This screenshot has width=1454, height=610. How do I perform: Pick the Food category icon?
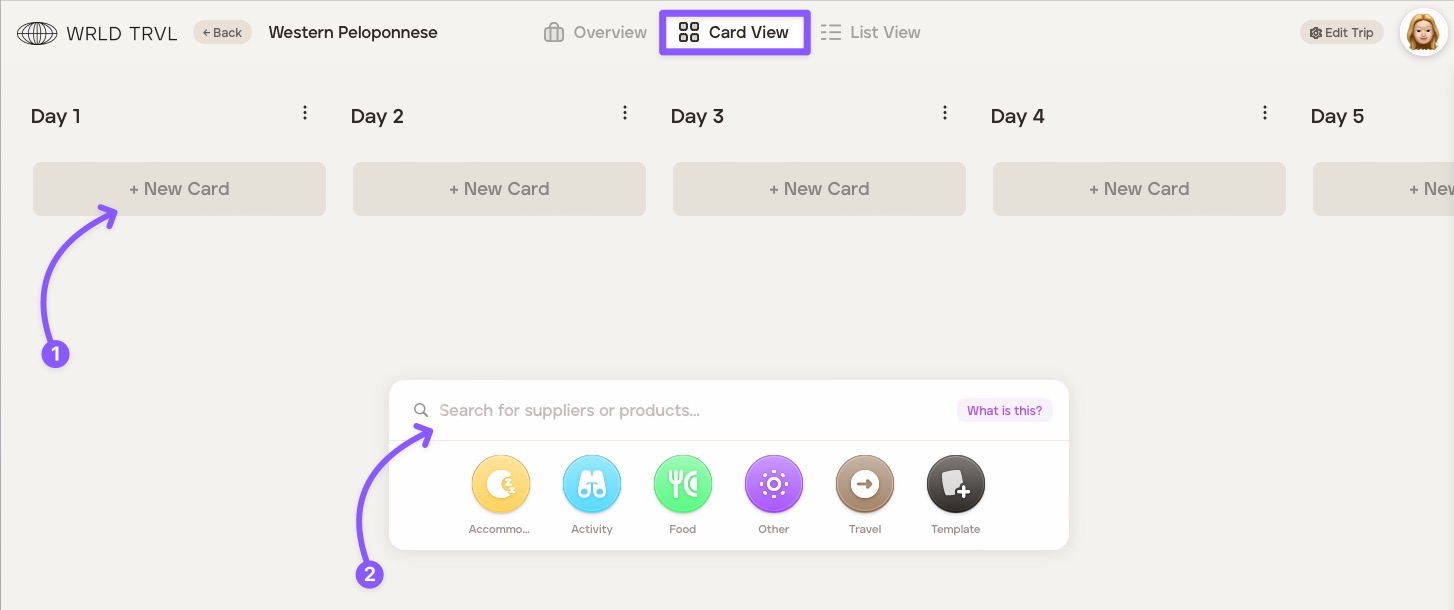[682, 485]
